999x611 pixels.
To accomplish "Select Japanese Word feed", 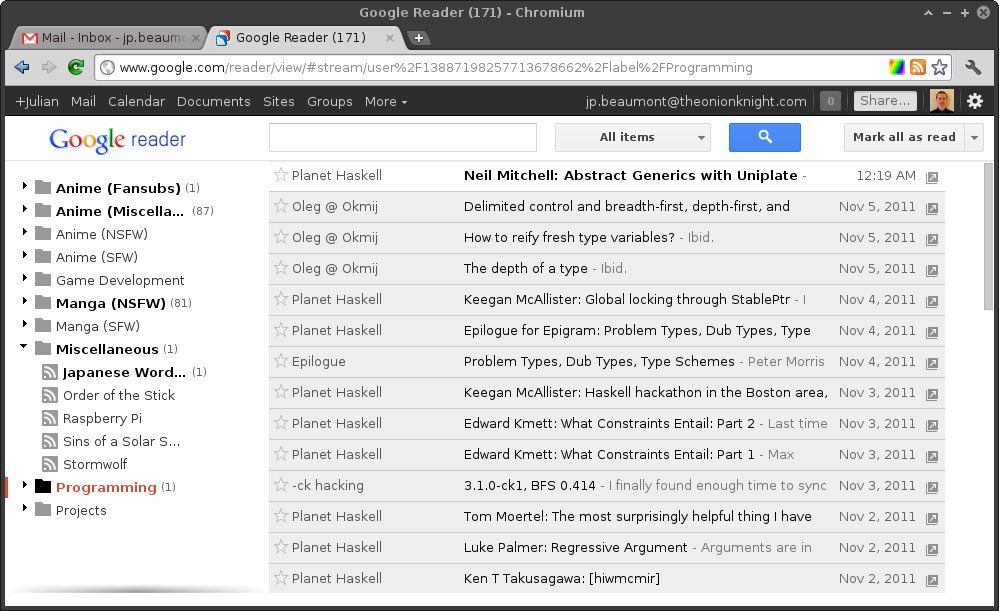I will (124, 372).
